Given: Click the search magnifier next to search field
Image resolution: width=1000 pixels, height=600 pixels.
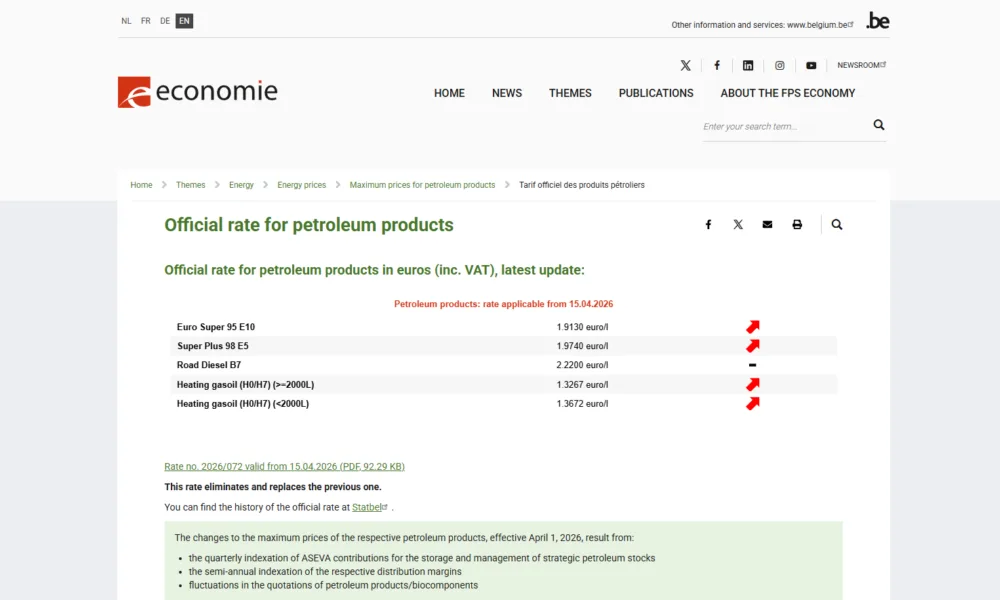Looking at the screenshot, I should [x=879, y=125].
